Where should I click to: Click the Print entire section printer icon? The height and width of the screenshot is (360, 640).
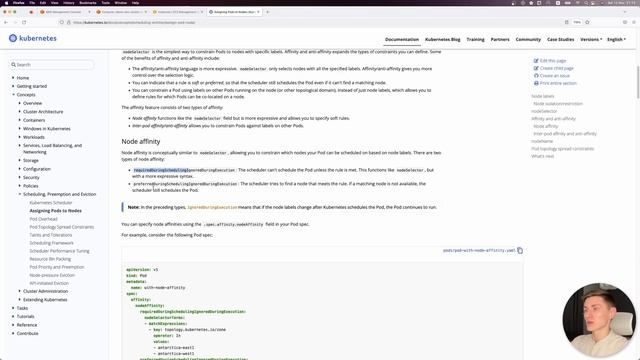click(536, 83)
